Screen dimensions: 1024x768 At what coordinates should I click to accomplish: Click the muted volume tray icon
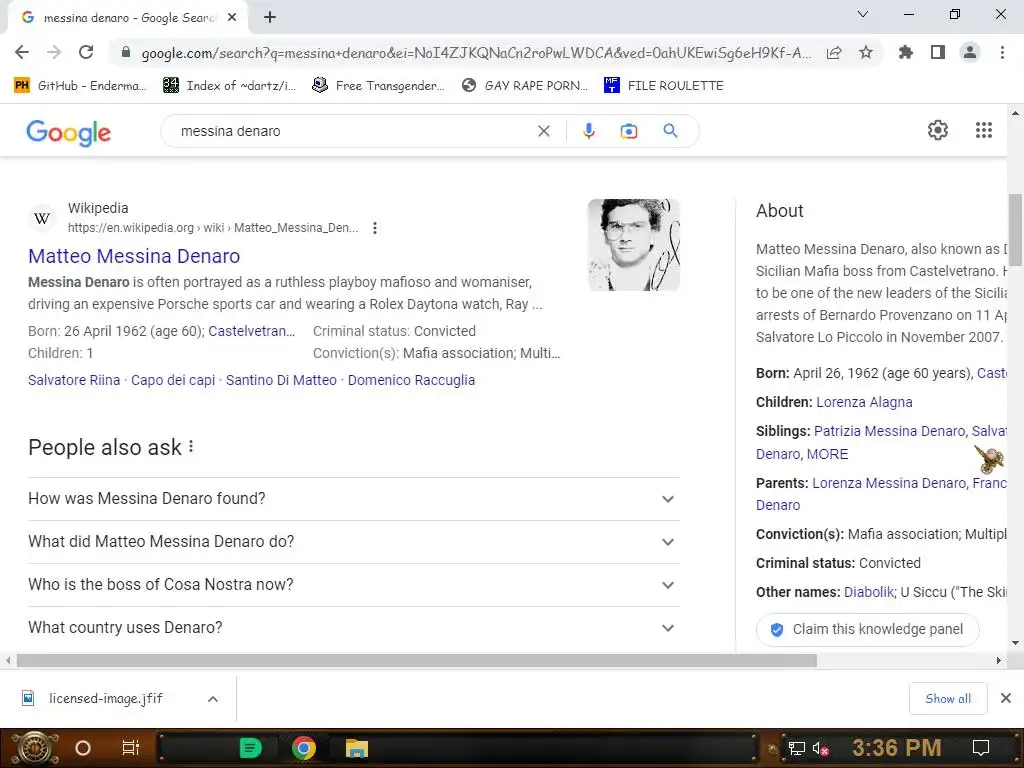(x=821, y=748)
